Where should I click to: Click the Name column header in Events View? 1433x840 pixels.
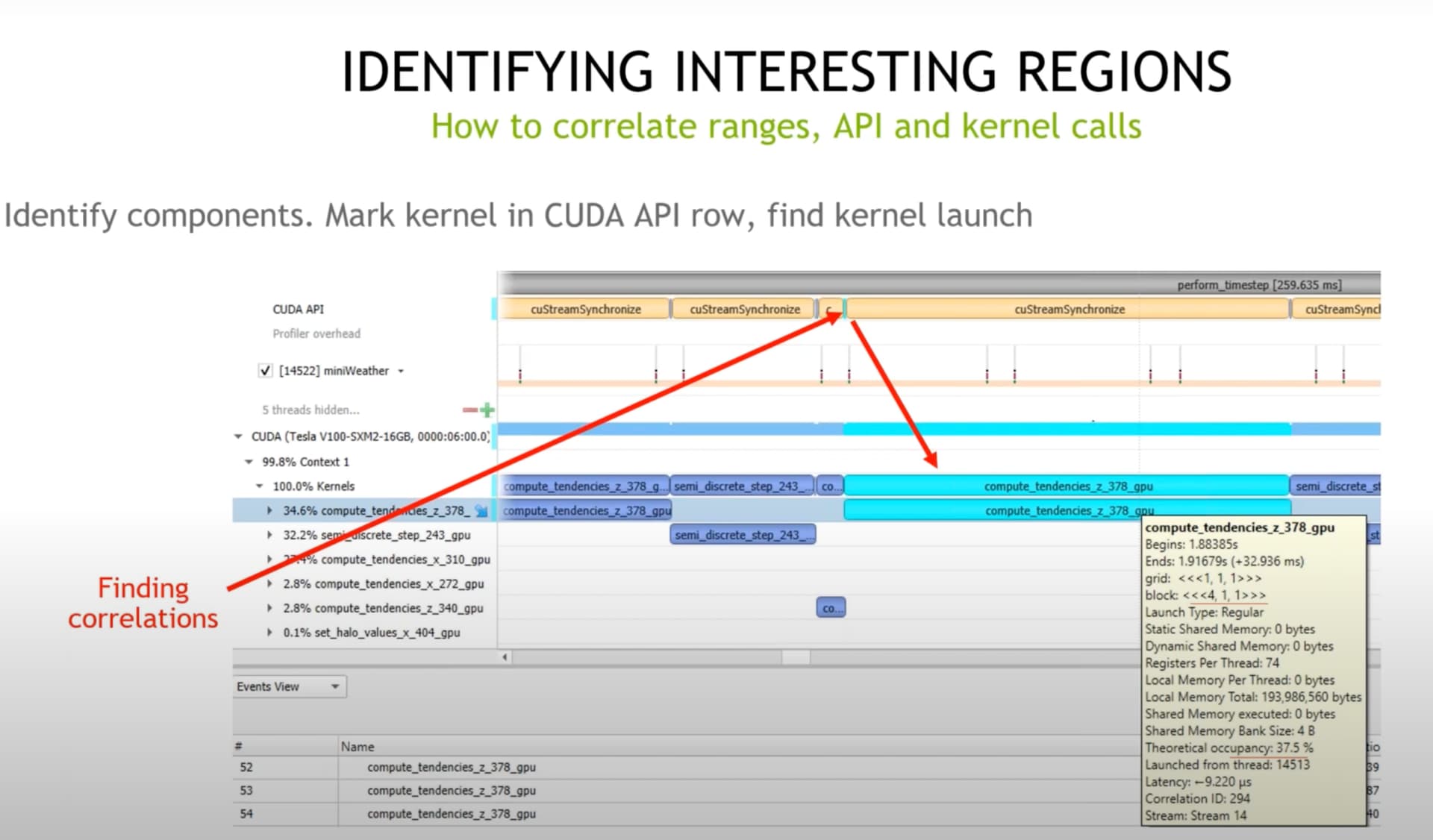click(x=358, y=746)
